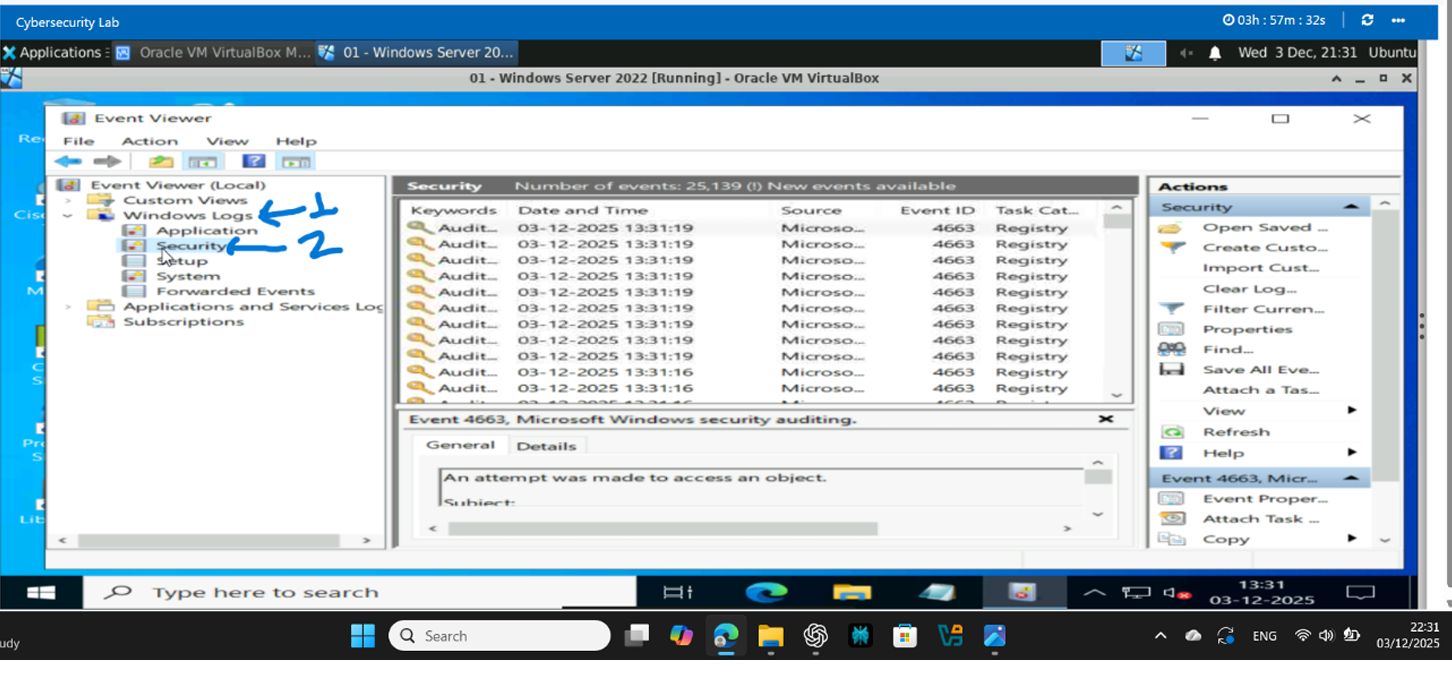Click the Filter Current Log funnel icon
Screen dimensions: 1452x693
[1171, 309]
